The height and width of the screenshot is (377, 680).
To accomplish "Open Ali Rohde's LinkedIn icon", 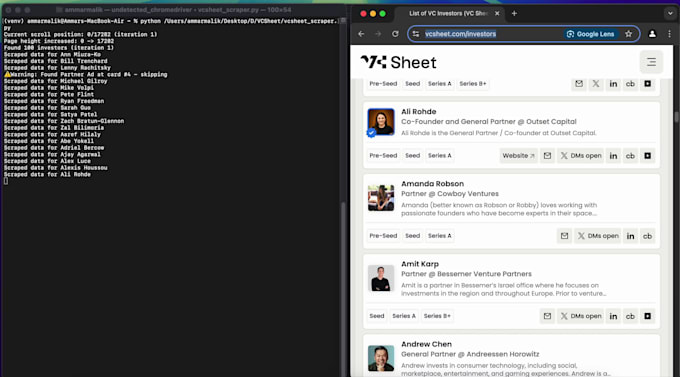I will coord(613,156).
